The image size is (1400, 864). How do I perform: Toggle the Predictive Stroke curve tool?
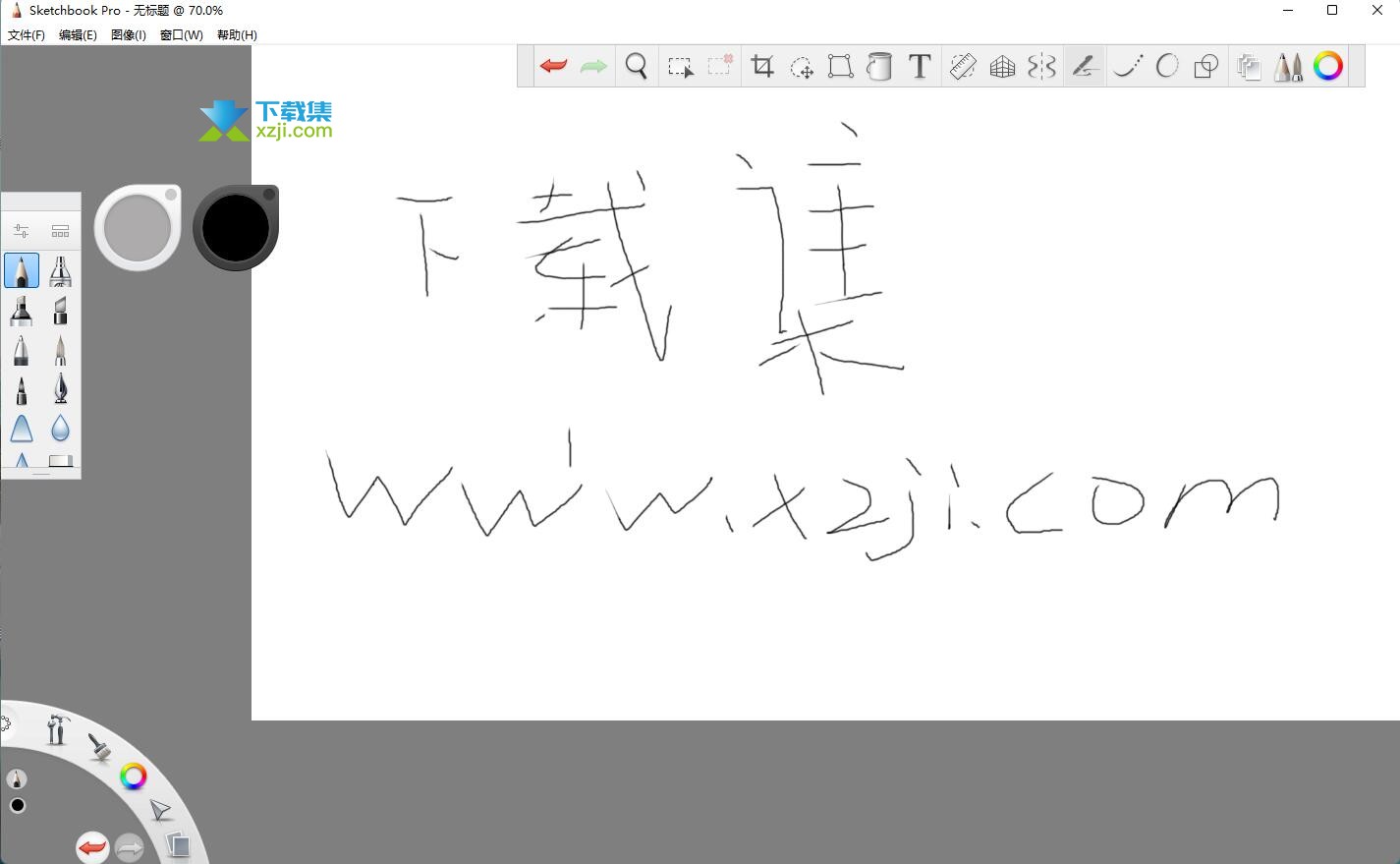point(1127,66)
